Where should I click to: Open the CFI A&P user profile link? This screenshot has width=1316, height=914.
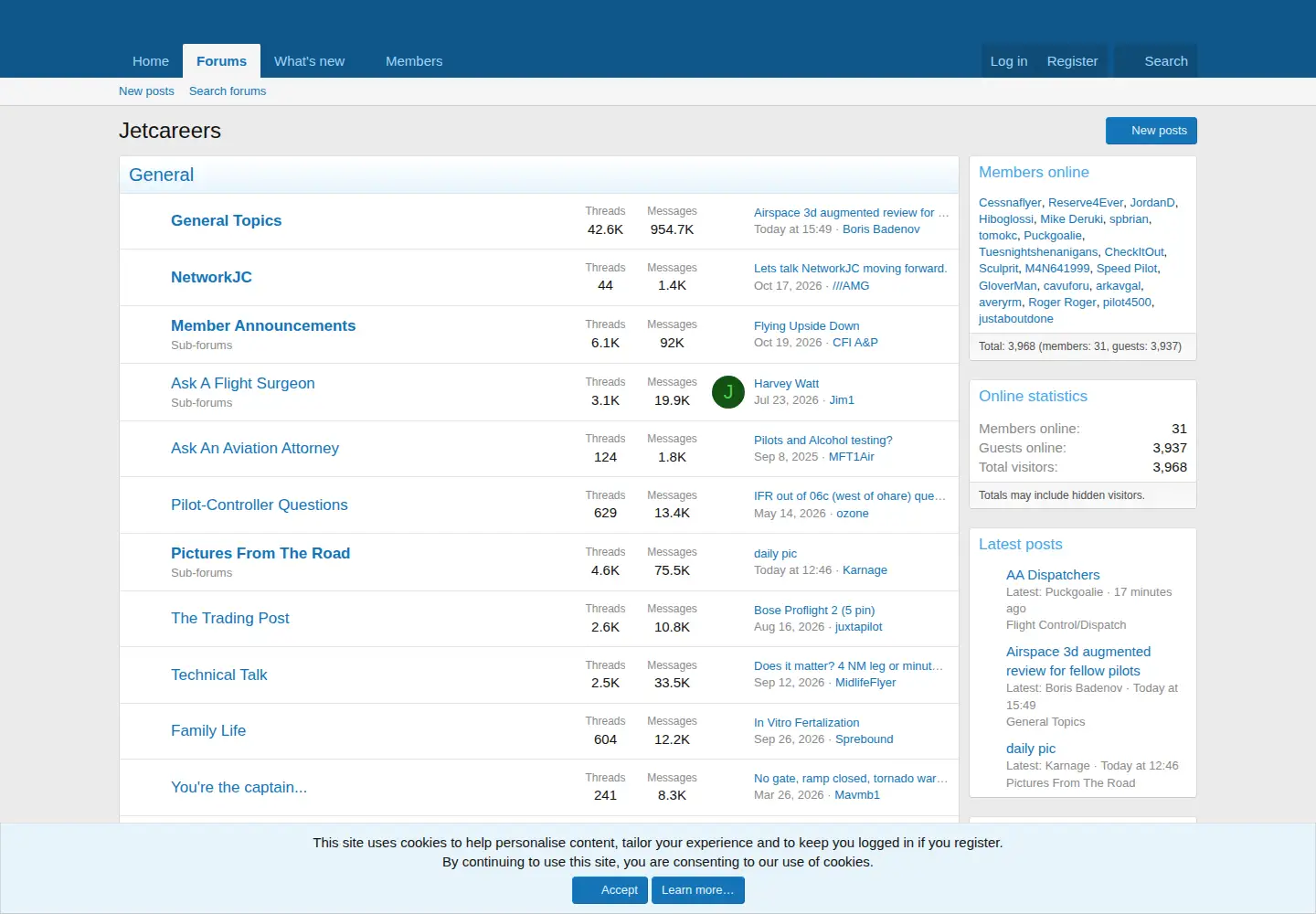(855, 343)
